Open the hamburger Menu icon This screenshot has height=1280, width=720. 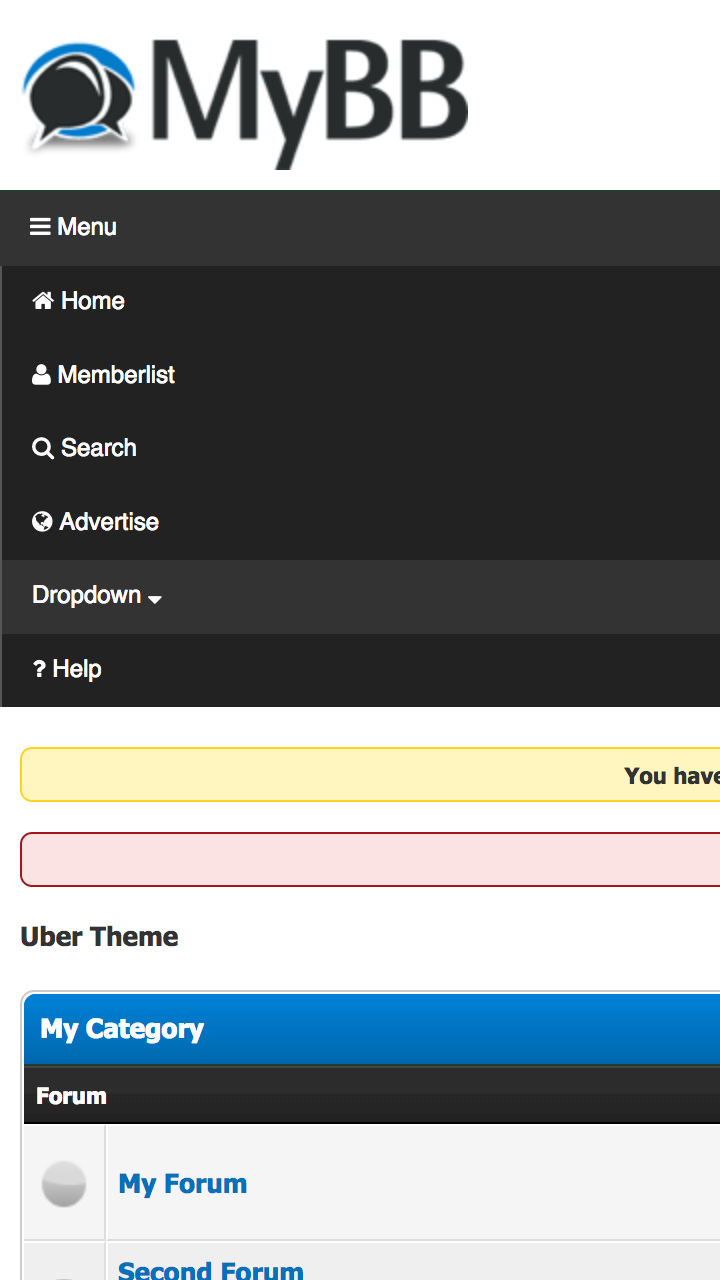point(39,226)
